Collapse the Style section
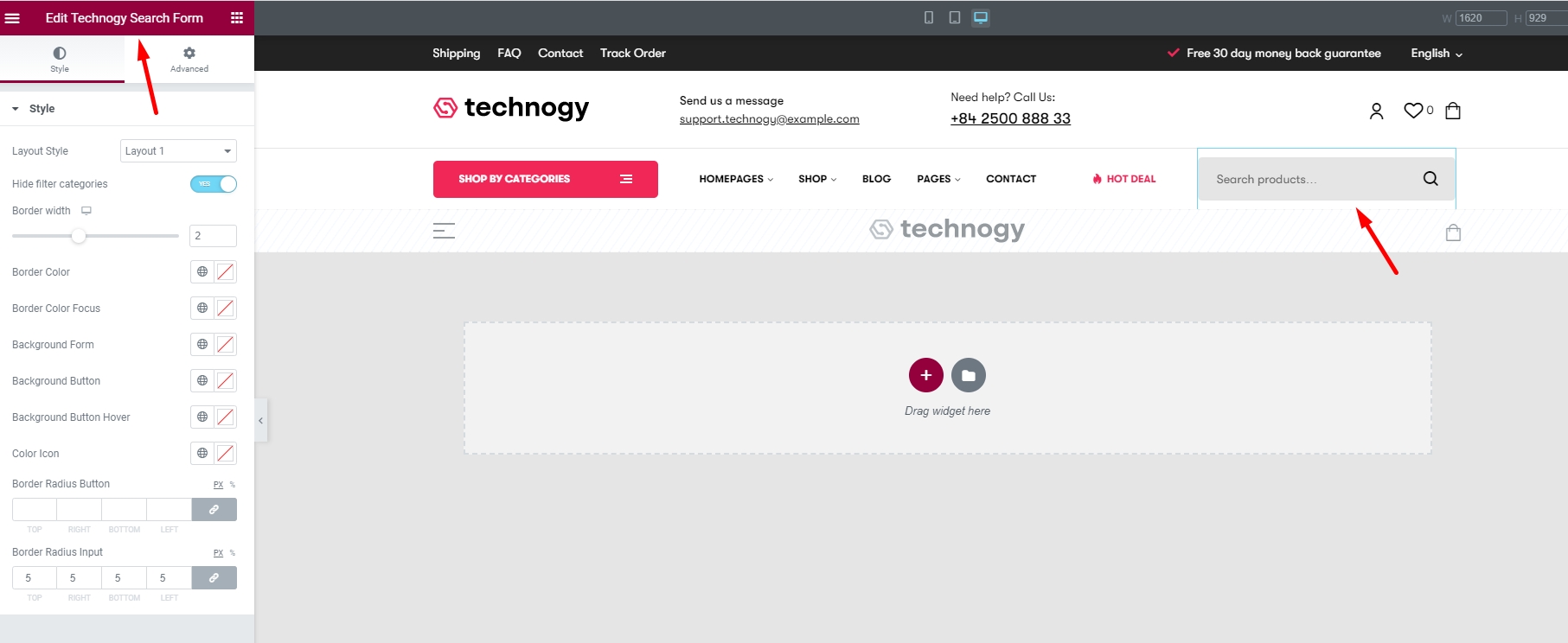Viewport: 1568px width, 643px height. click(16, 109)
